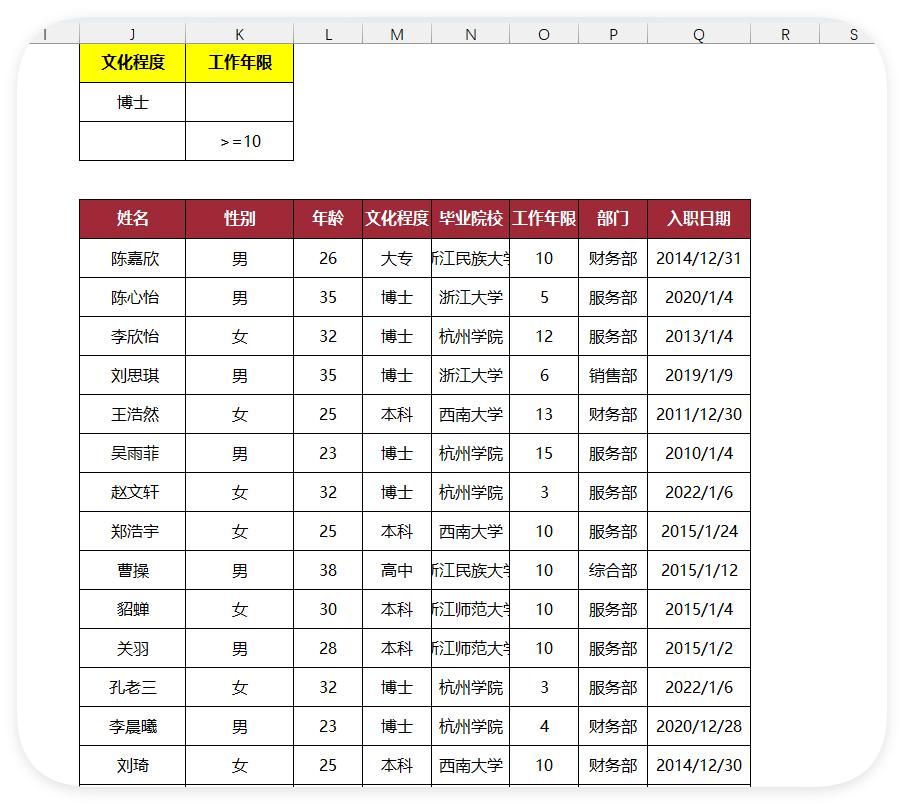Select the name cell 曹操
The height and width of the screenshot is (804, 904).
pyautogui.click(x=132, y=571)
